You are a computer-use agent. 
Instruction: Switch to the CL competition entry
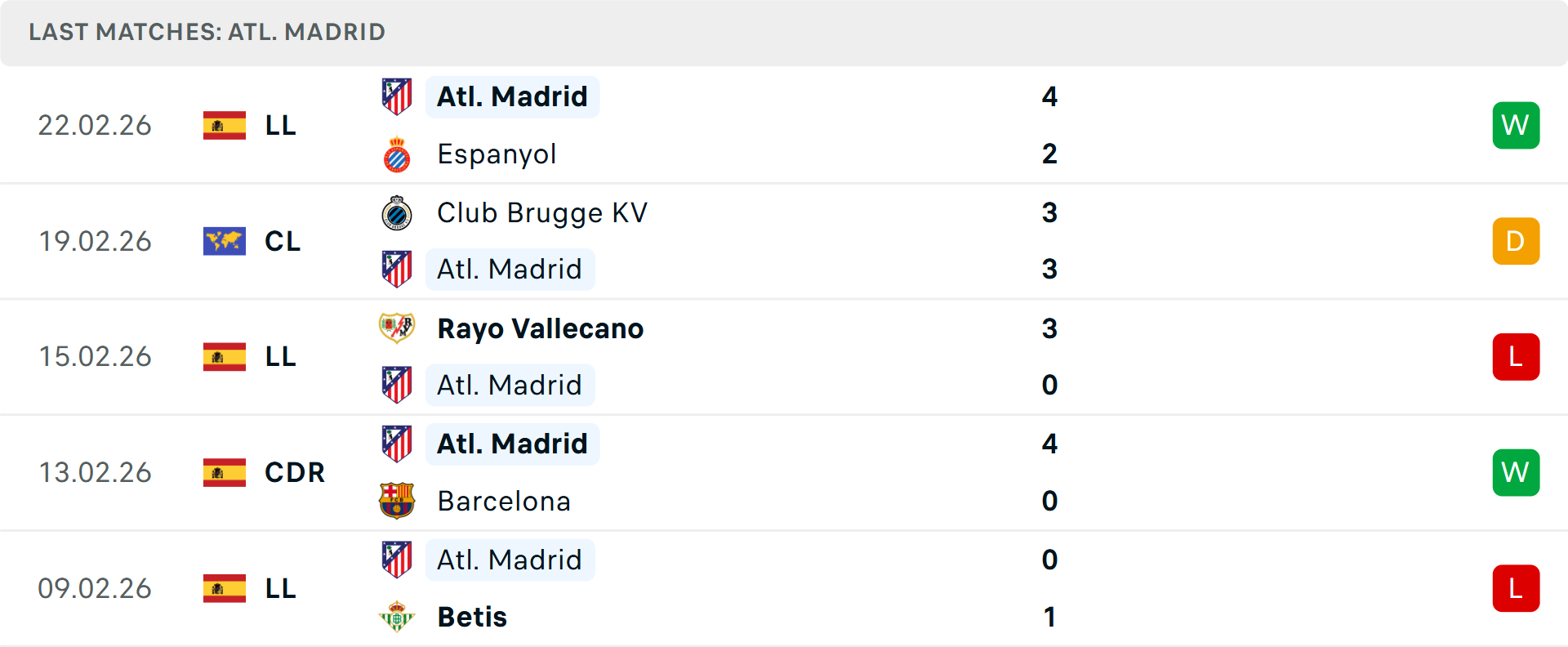(282, 241)
